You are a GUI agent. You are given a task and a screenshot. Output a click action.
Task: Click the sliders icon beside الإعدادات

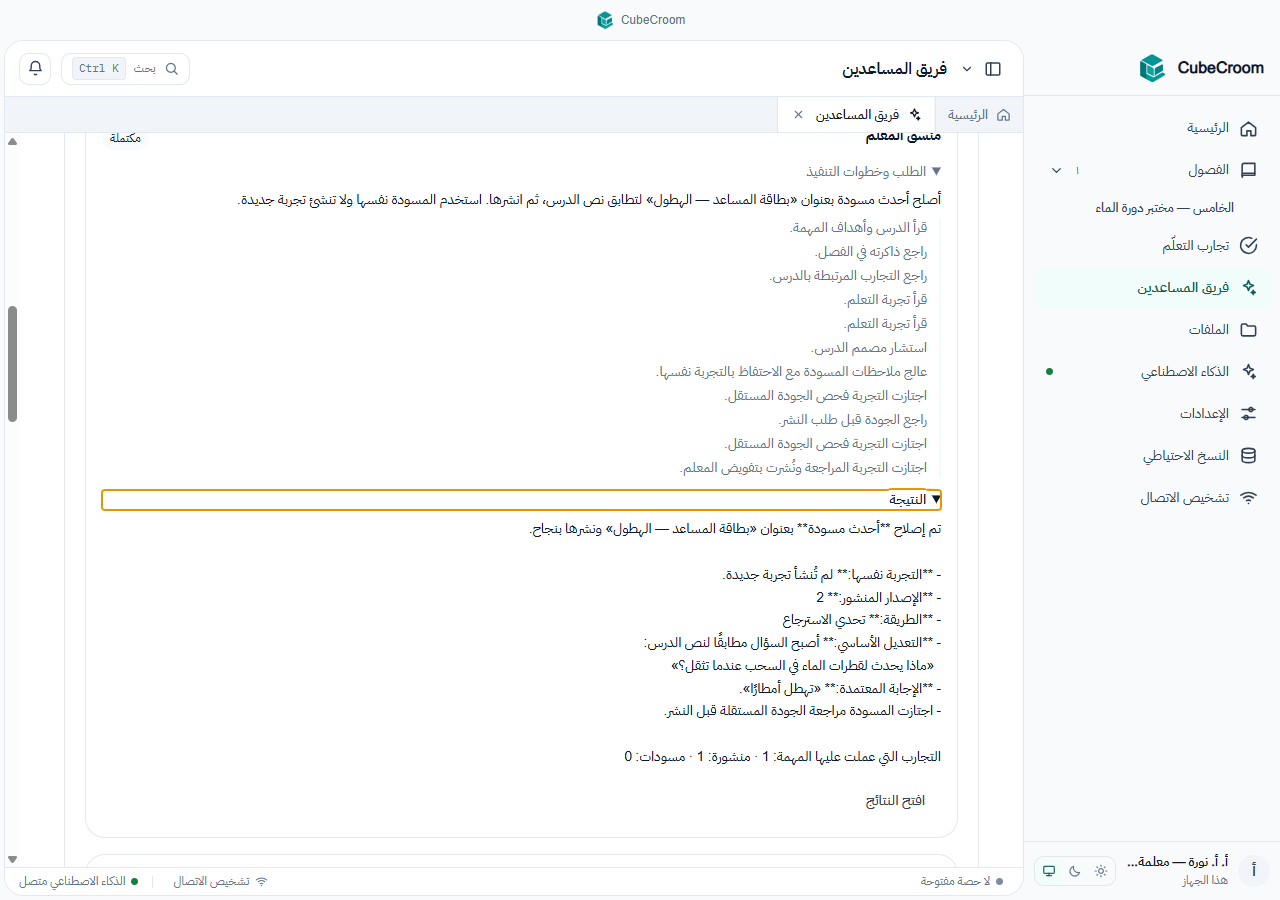1248,414
